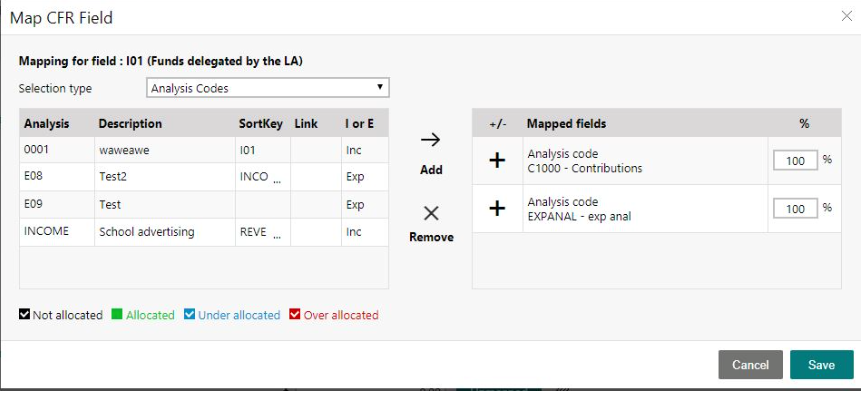
Task: Toggle the Over allocated checkbox
Action: [294, 314]
